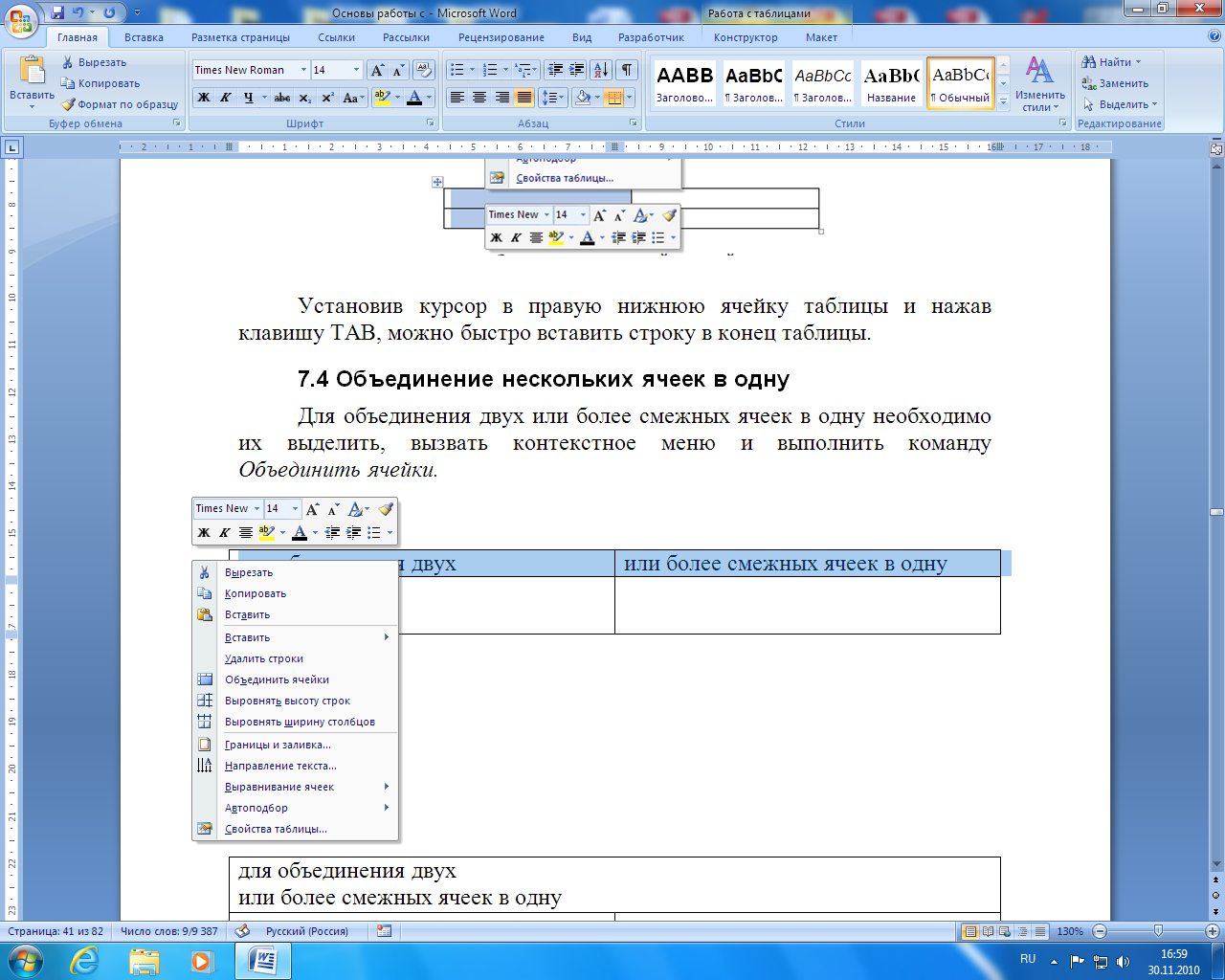Switch to Макет tab
Image resolution: width=1225 pixels, height=980 pixels.
point(821,37)
